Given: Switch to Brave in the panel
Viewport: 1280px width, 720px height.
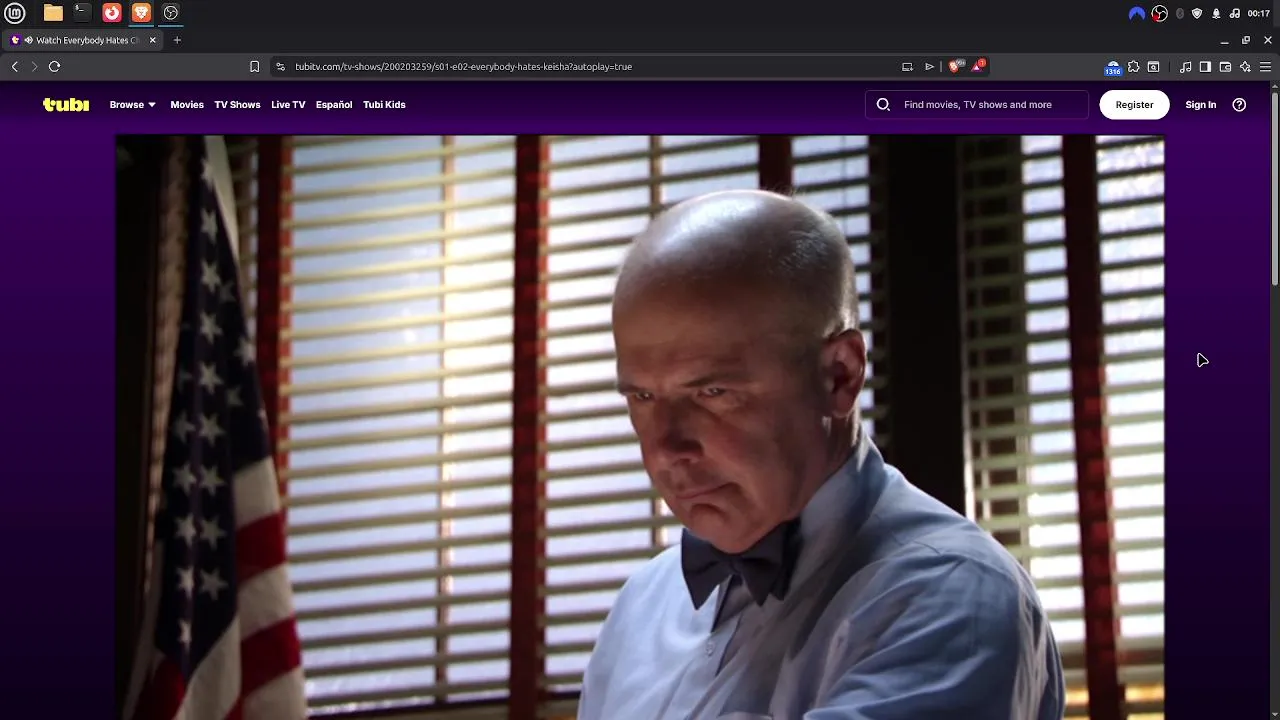Looking at the screenshot, I should tap(141, 13).
